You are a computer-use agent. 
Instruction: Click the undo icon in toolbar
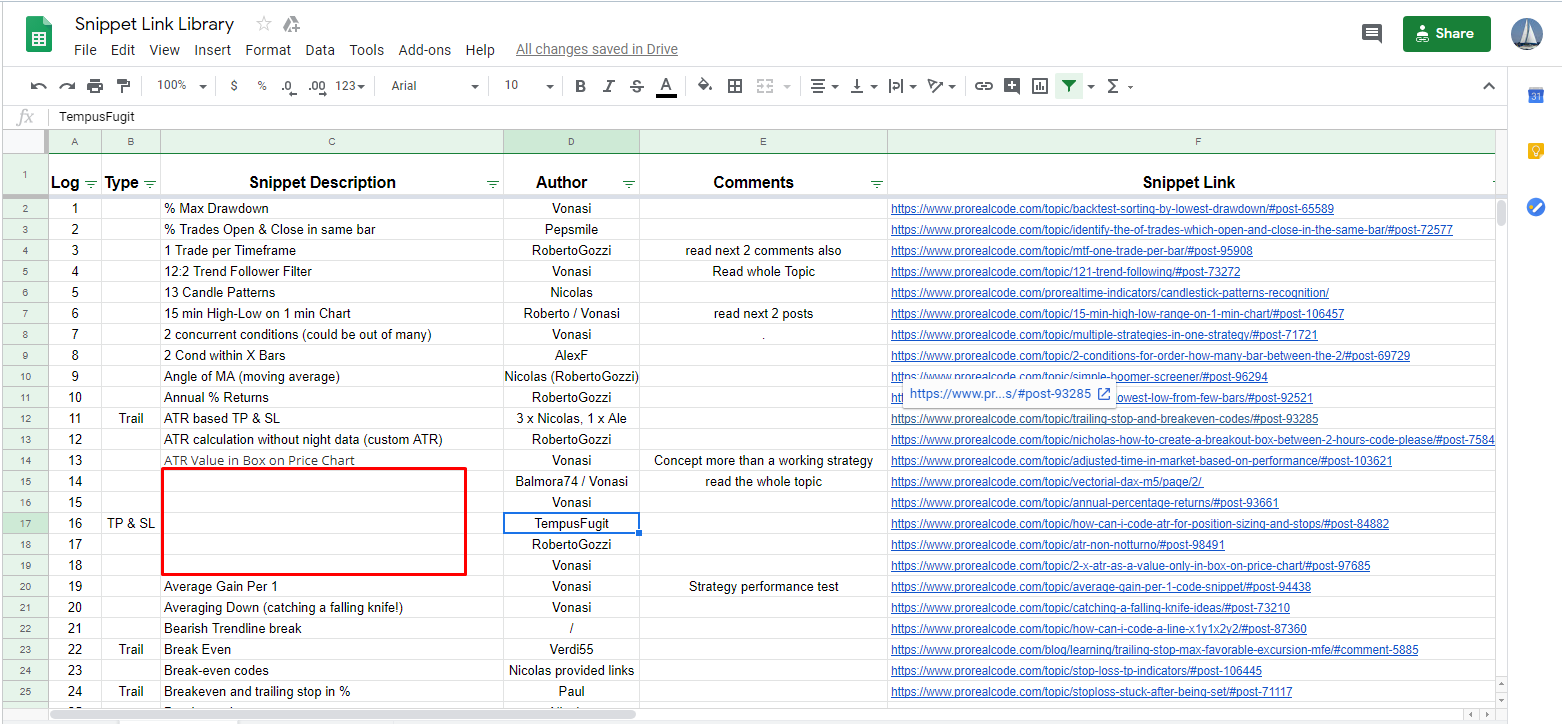click(39, 86)
